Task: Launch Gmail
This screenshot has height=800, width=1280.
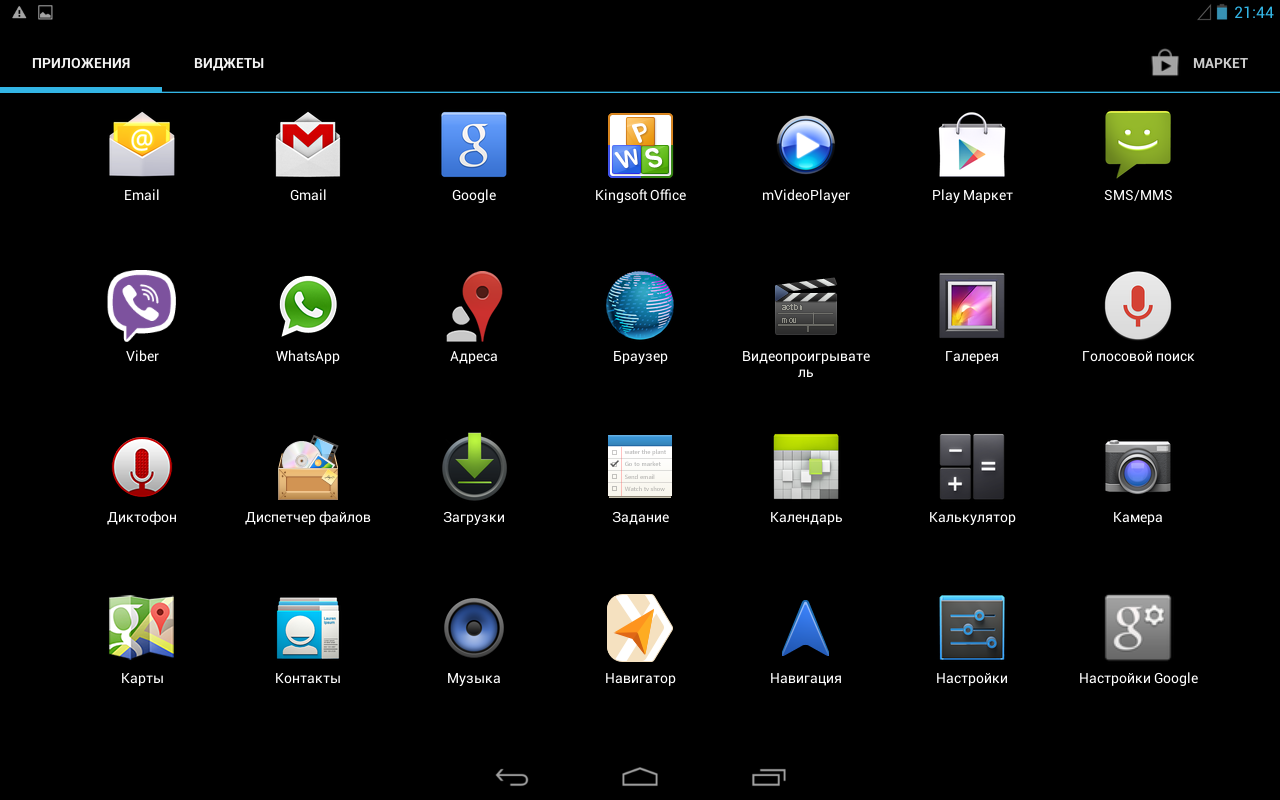Action: (308, 145)
